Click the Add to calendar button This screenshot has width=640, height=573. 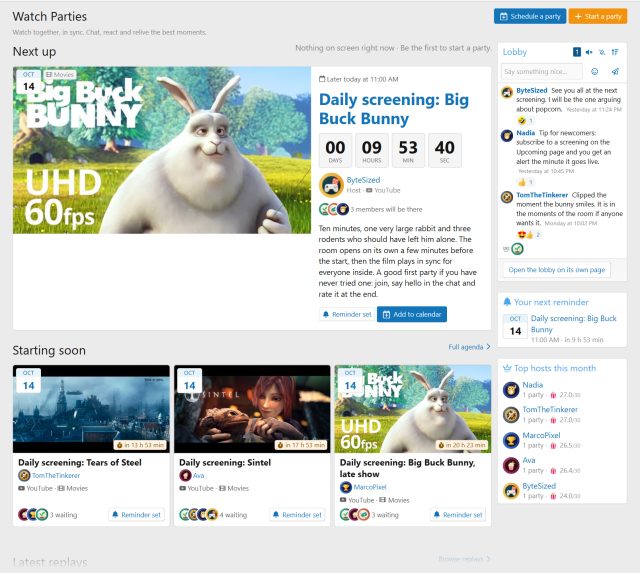point(412,314)
